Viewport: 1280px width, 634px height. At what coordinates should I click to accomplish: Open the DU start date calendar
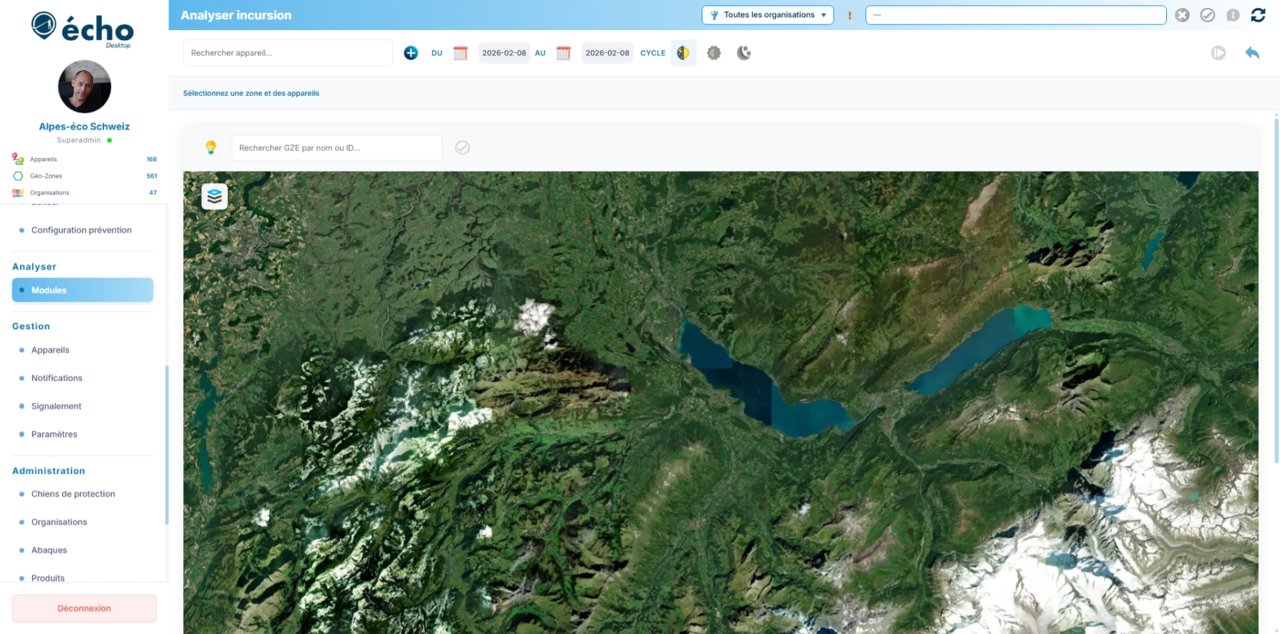[460, 53]
